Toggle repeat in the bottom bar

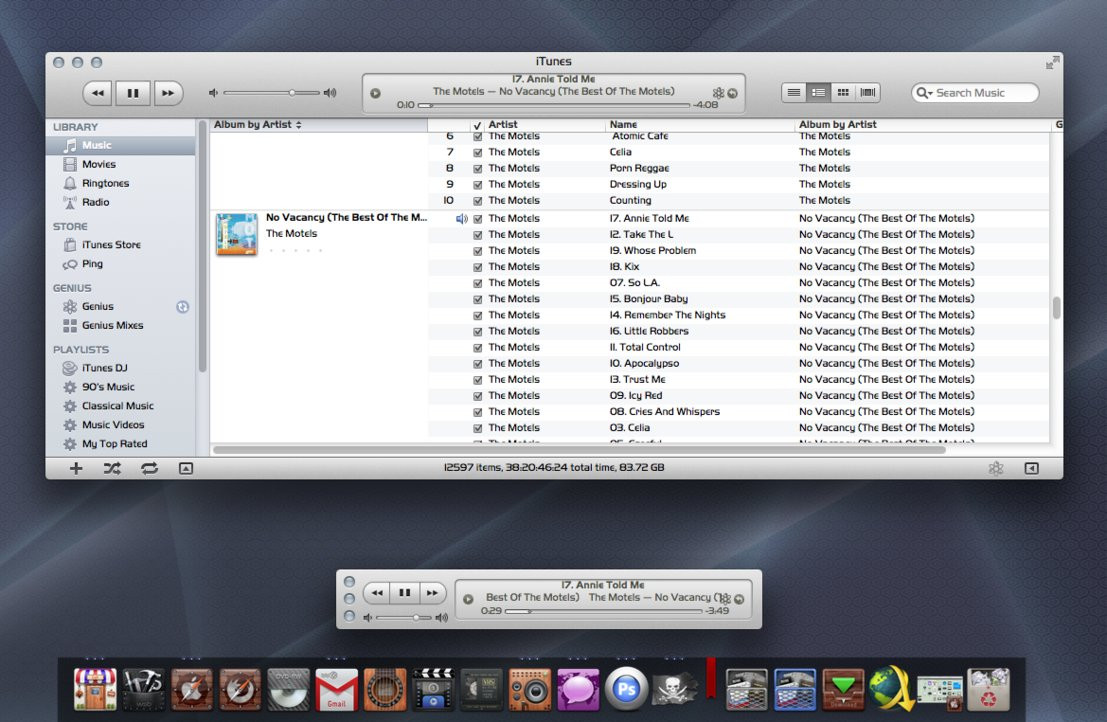click(149, 468)
